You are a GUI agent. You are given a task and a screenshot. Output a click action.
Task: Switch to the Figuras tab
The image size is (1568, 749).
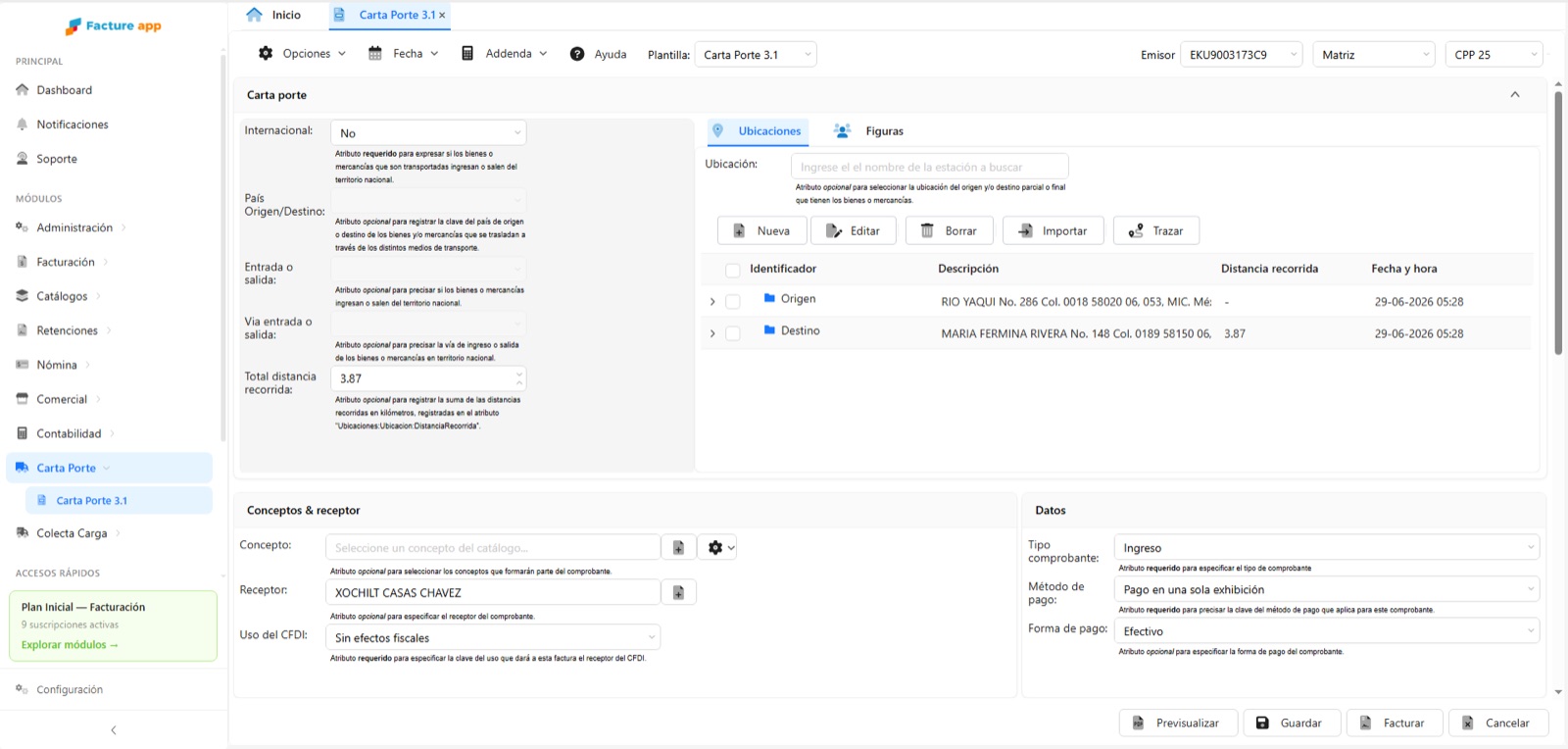(x=869, y=131)
